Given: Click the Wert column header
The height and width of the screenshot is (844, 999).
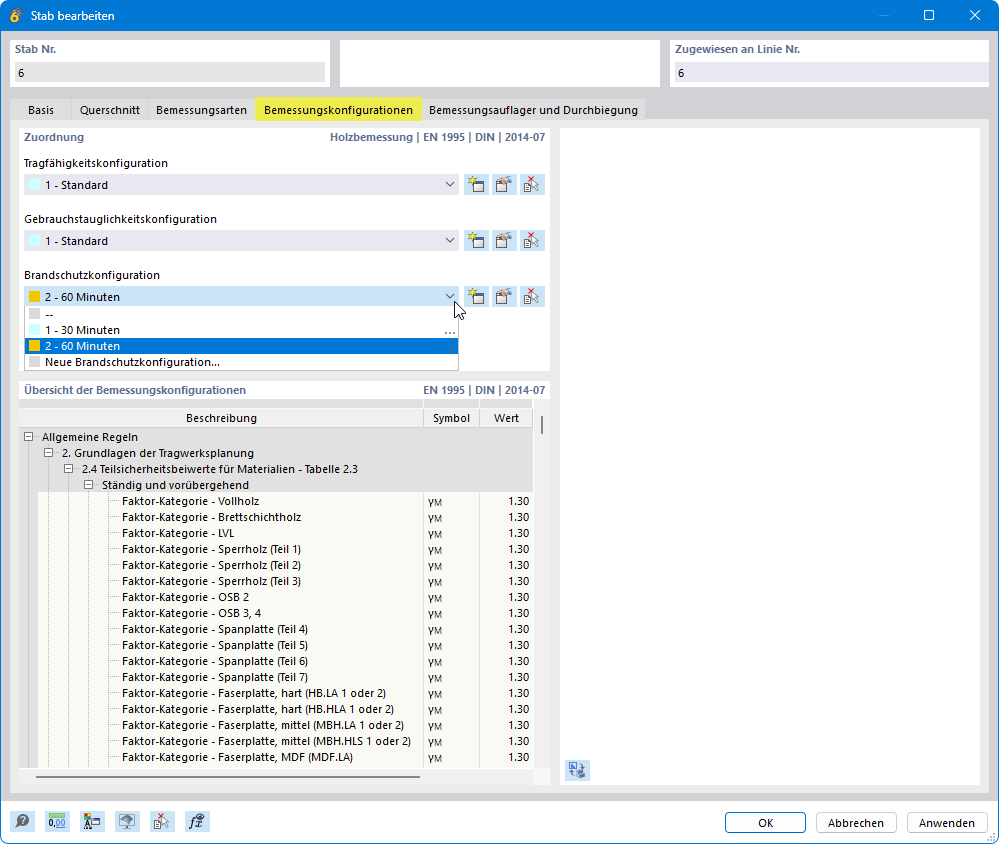Looking at the screenshot, I should click(x=506, y=418).
